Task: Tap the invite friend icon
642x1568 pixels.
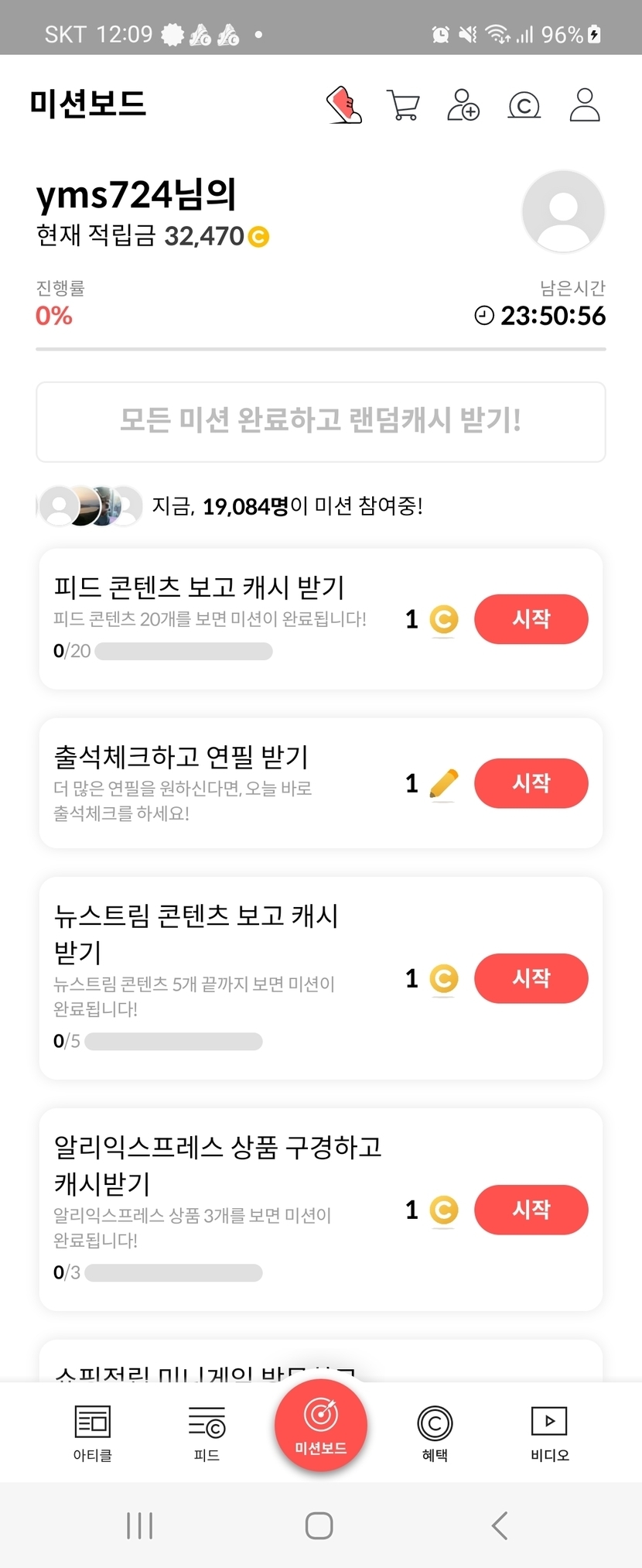Action: [x=463, y=105]
